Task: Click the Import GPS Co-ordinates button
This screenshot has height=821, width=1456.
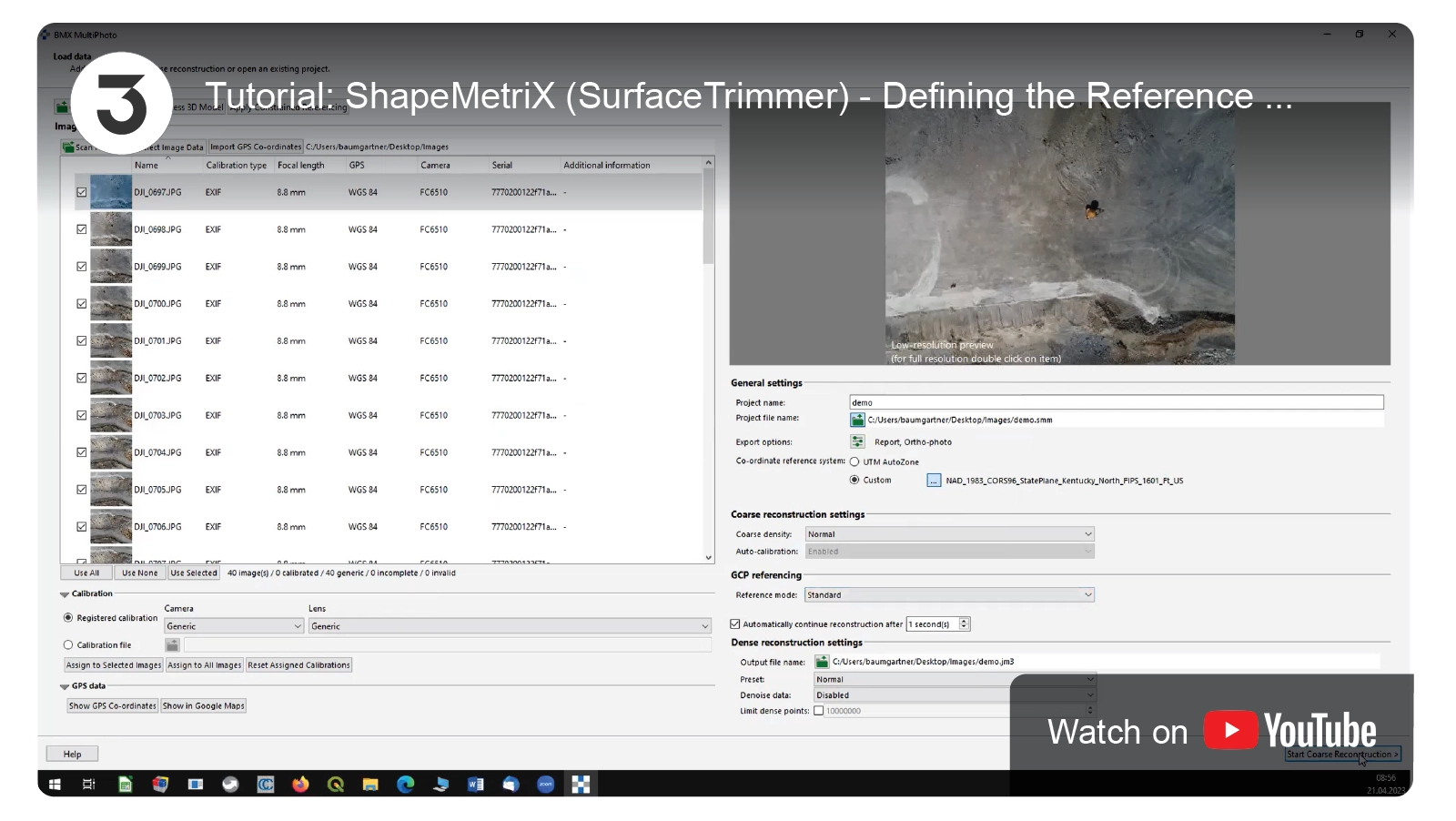Action: pos(256,147)
